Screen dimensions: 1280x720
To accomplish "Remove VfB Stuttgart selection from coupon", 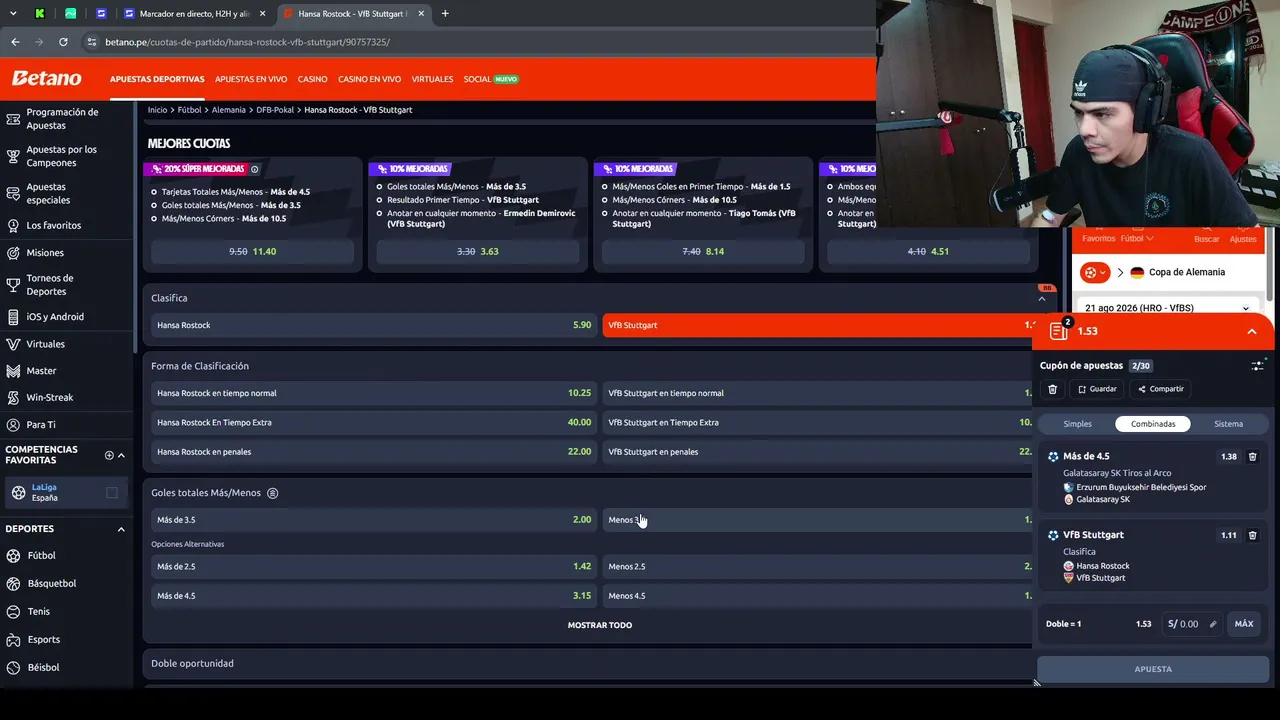I will [1253, 535].
